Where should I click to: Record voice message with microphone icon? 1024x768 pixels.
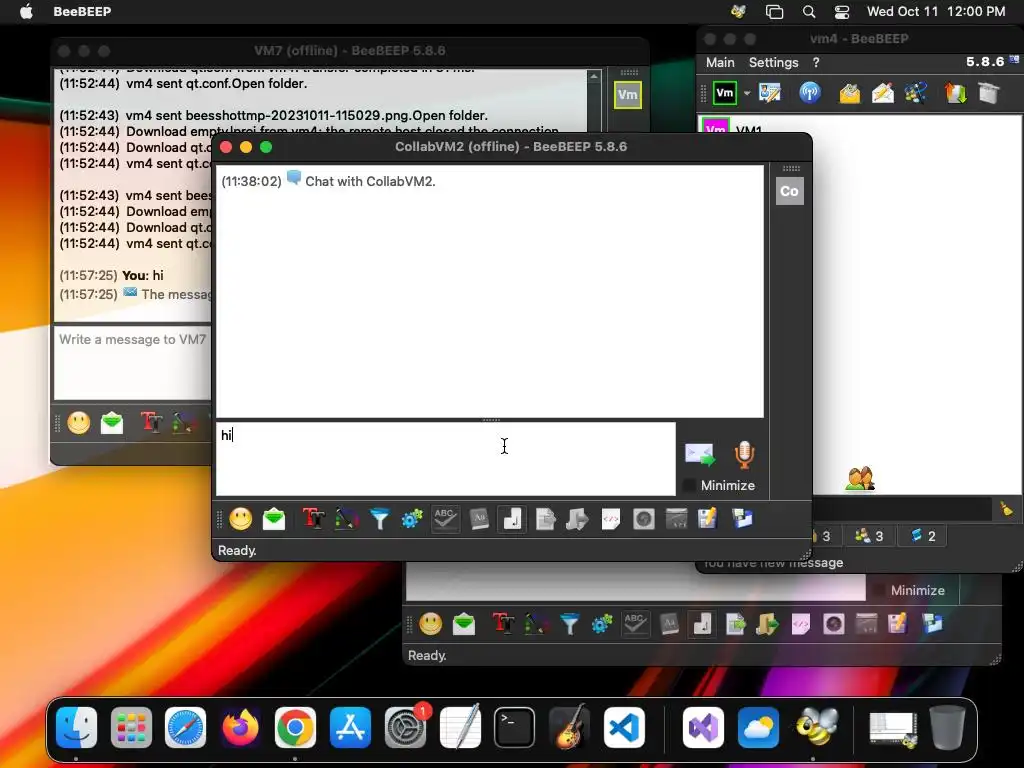tap(744, 455)
